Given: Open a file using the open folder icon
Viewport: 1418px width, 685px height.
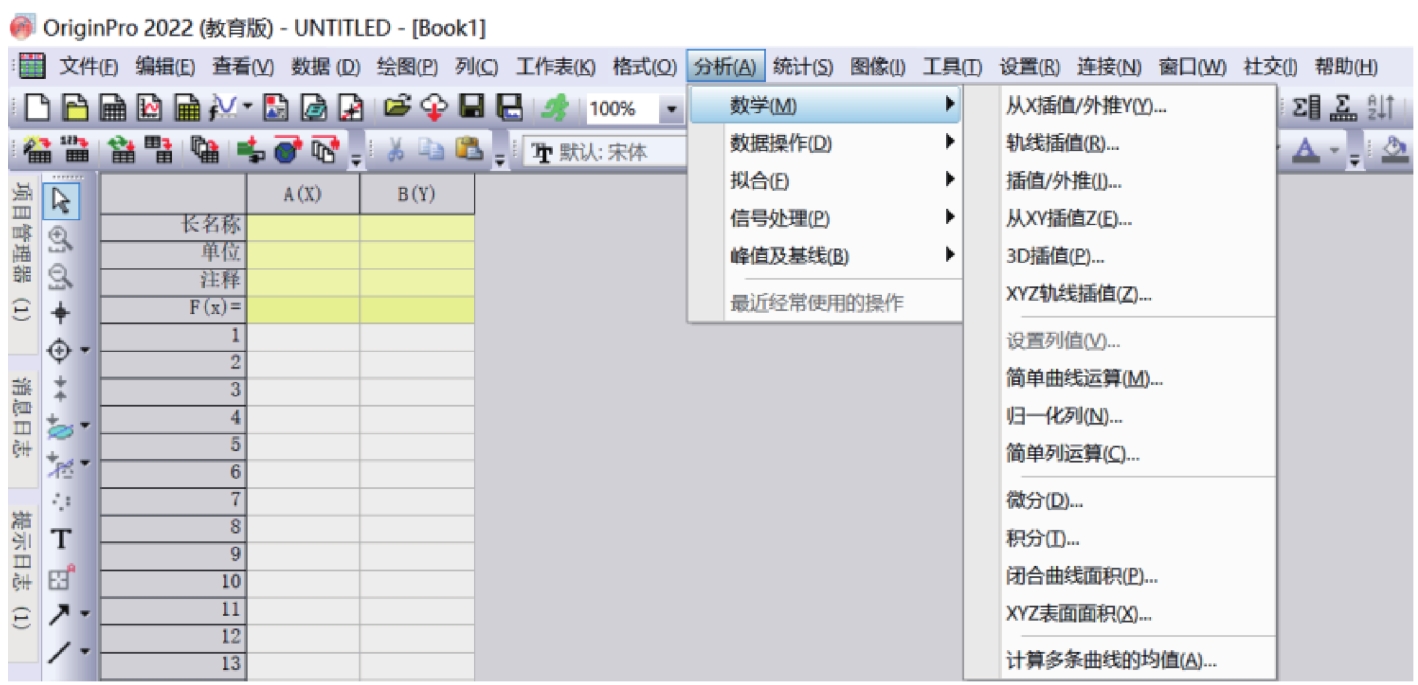Looking at the screenshot, I should tap(398, 107).
